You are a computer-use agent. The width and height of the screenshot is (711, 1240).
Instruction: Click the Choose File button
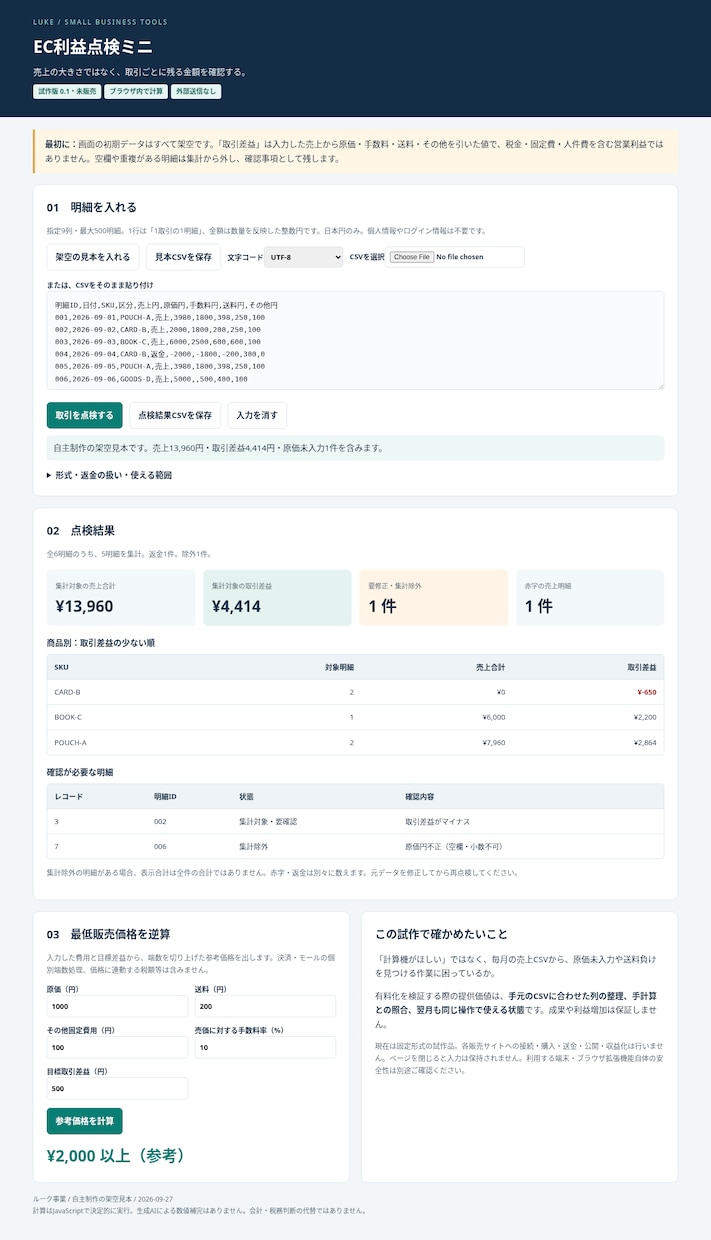point(412,257)
